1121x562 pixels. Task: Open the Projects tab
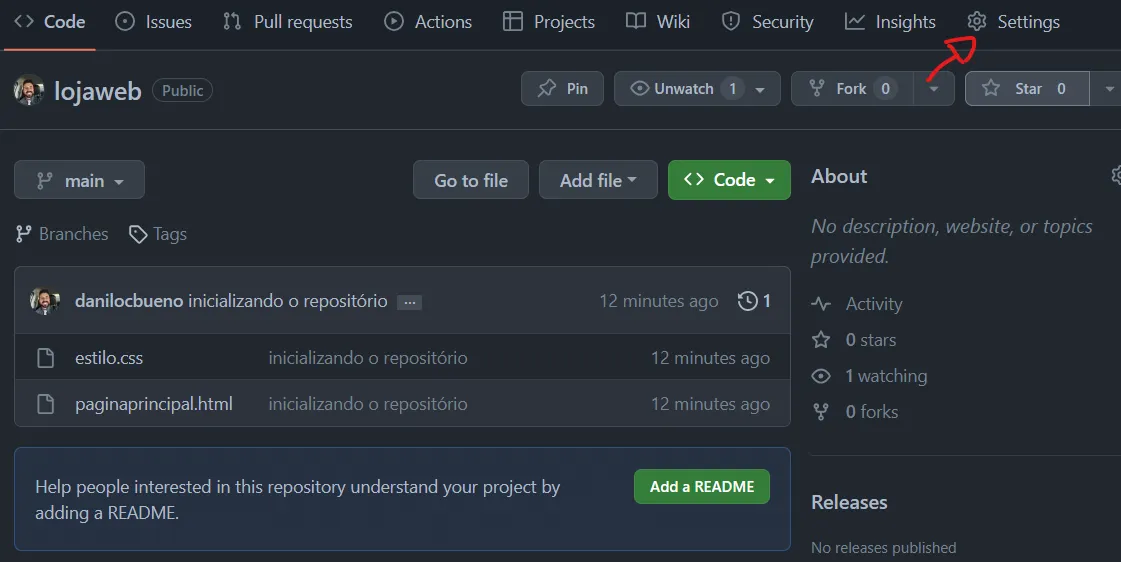click(548, 22)
